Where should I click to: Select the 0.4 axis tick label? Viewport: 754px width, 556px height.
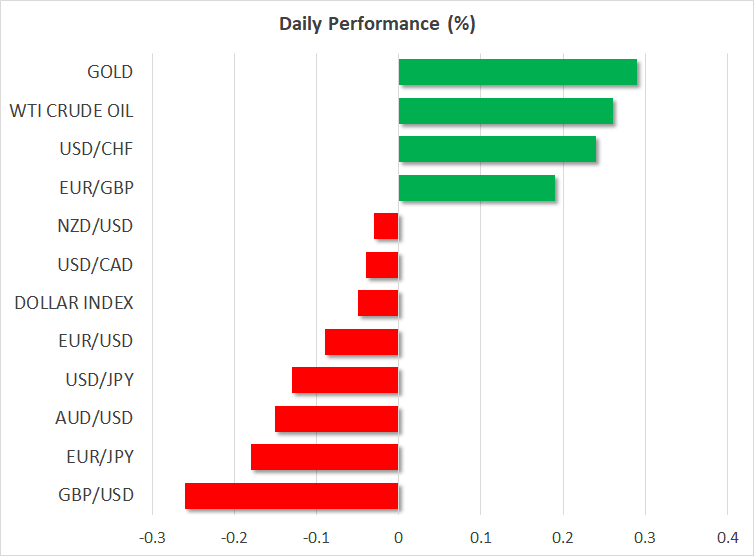pyautogui.click(x=727, y=536)
